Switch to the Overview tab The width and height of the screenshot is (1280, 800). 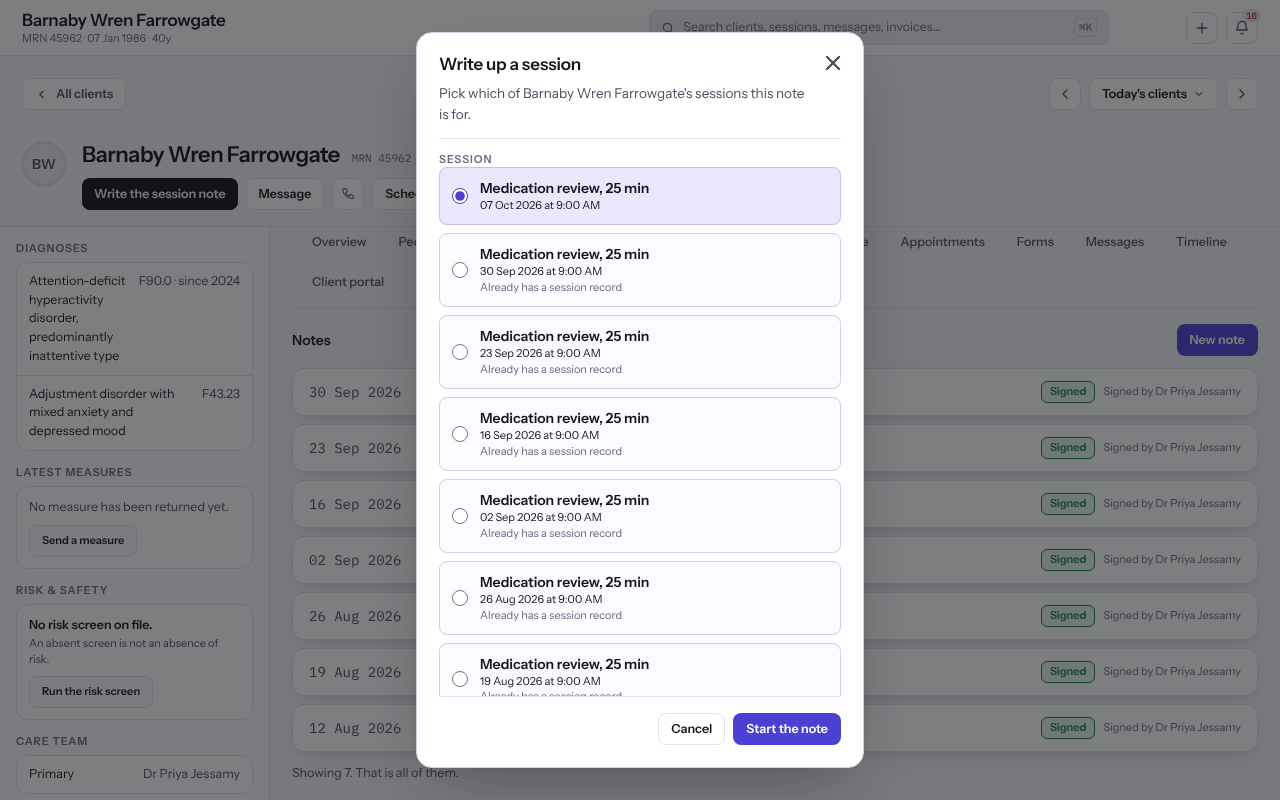[x=339, y=242]
